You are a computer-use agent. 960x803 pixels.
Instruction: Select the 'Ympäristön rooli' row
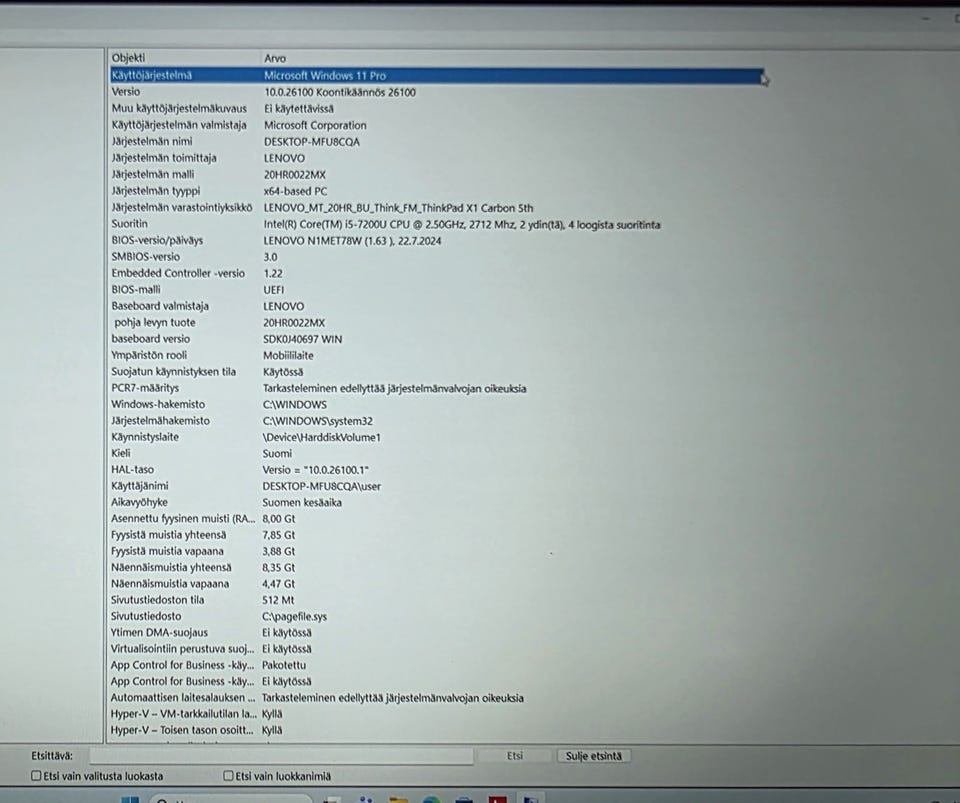point(149,355)
